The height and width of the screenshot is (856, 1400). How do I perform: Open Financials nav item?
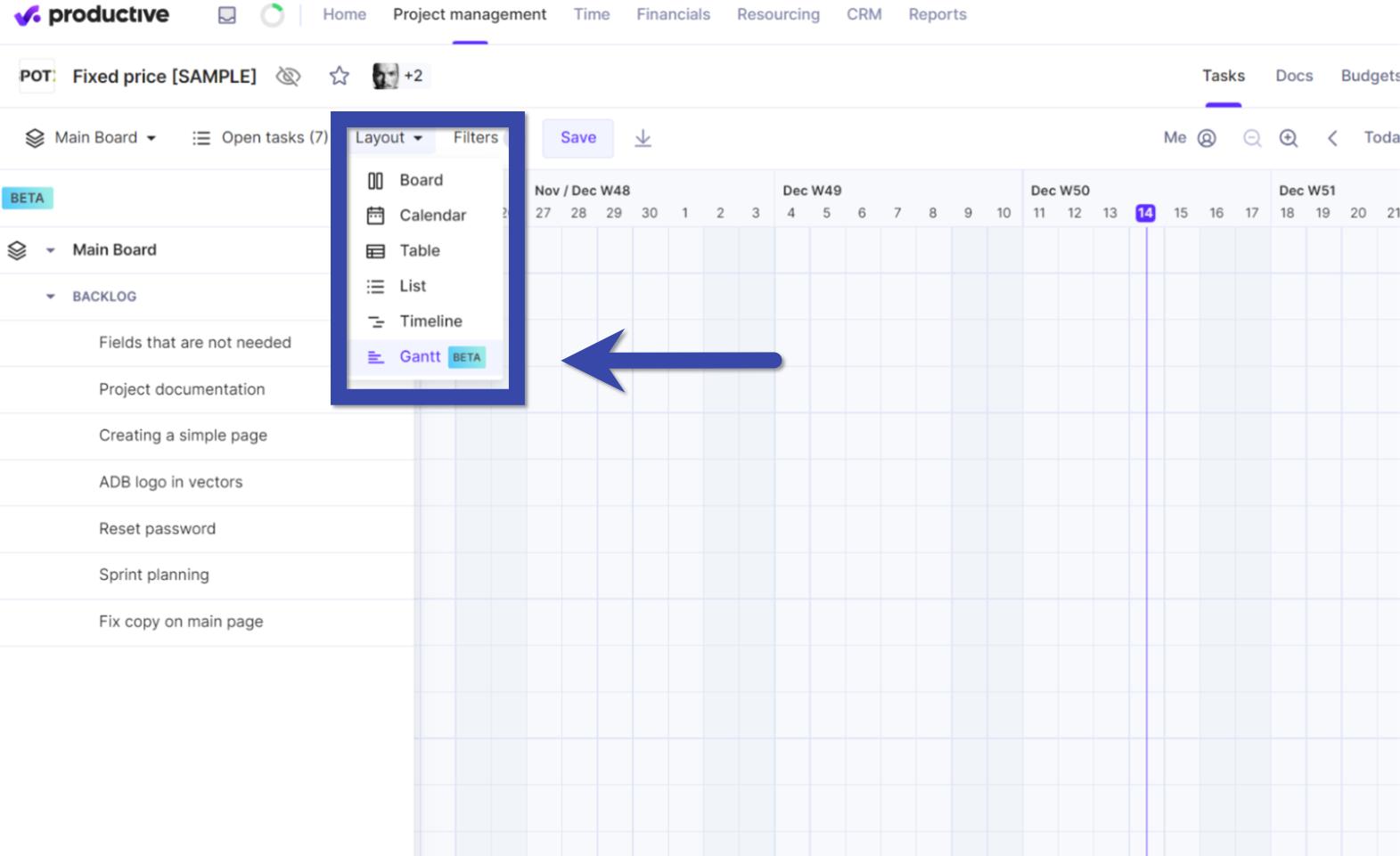pos(673,15)
